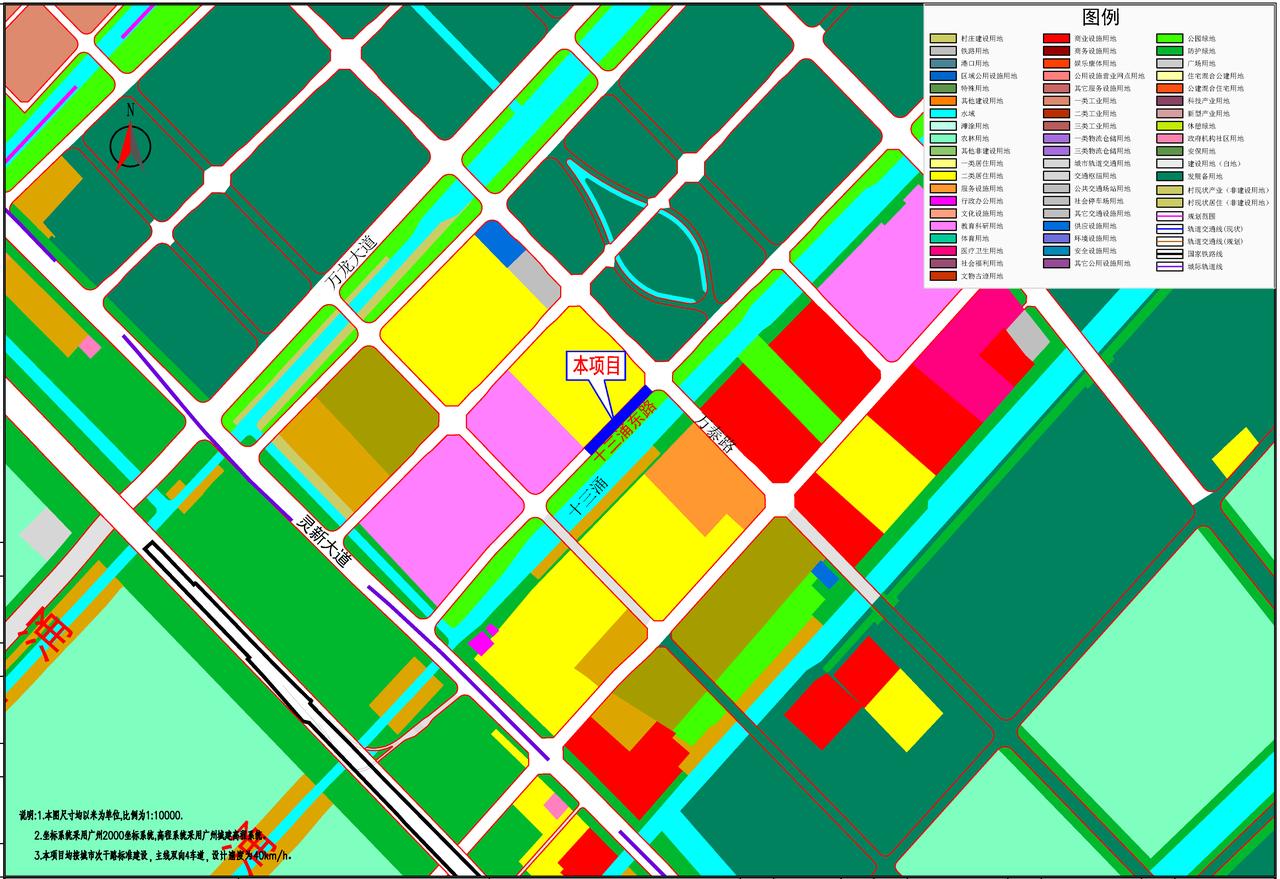This screenshot has width=1280, height=879.
Task: Select the 村庄建设用地 legend swatch
Action: (x=943, y=39)
